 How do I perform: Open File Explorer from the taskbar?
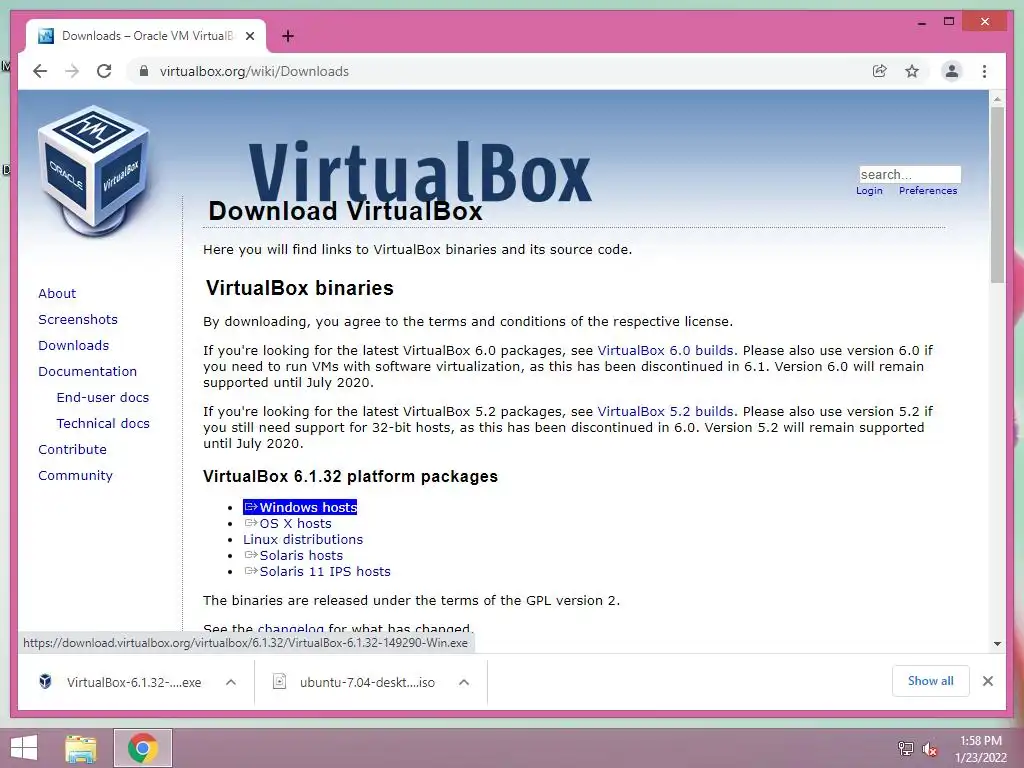click(x=81, y=748)
